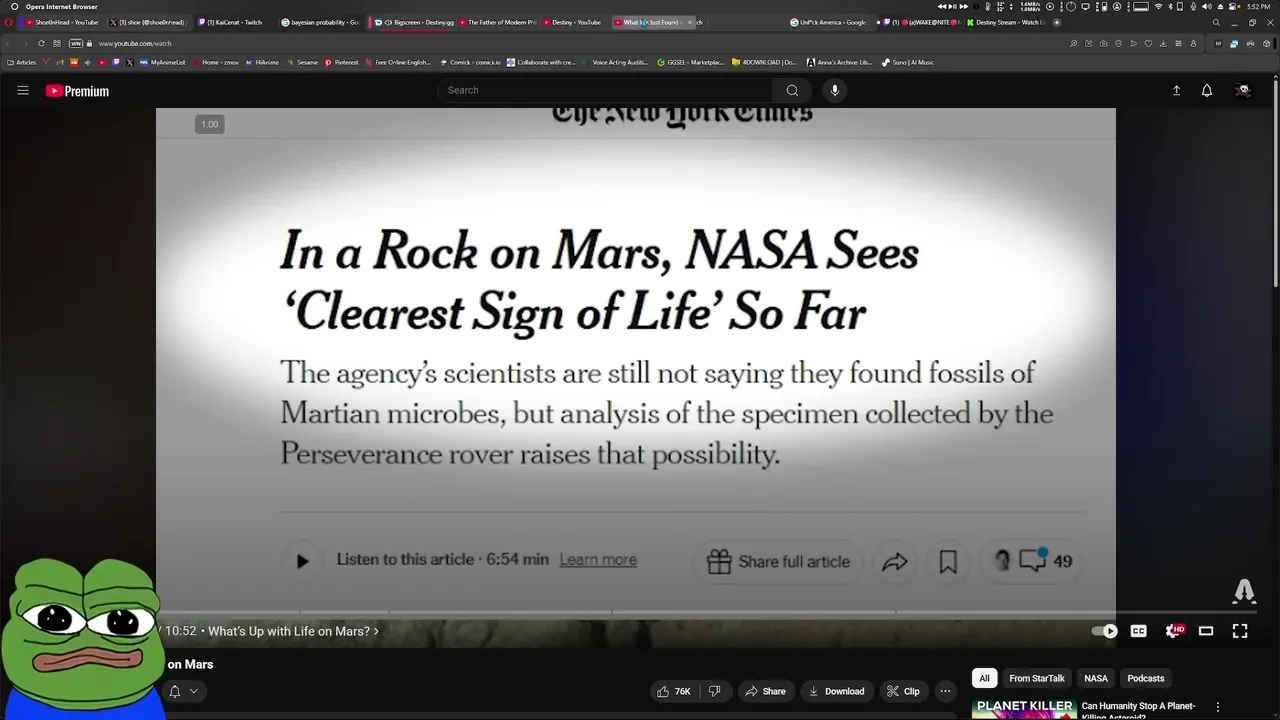Click the Clip button

(903, 691)
